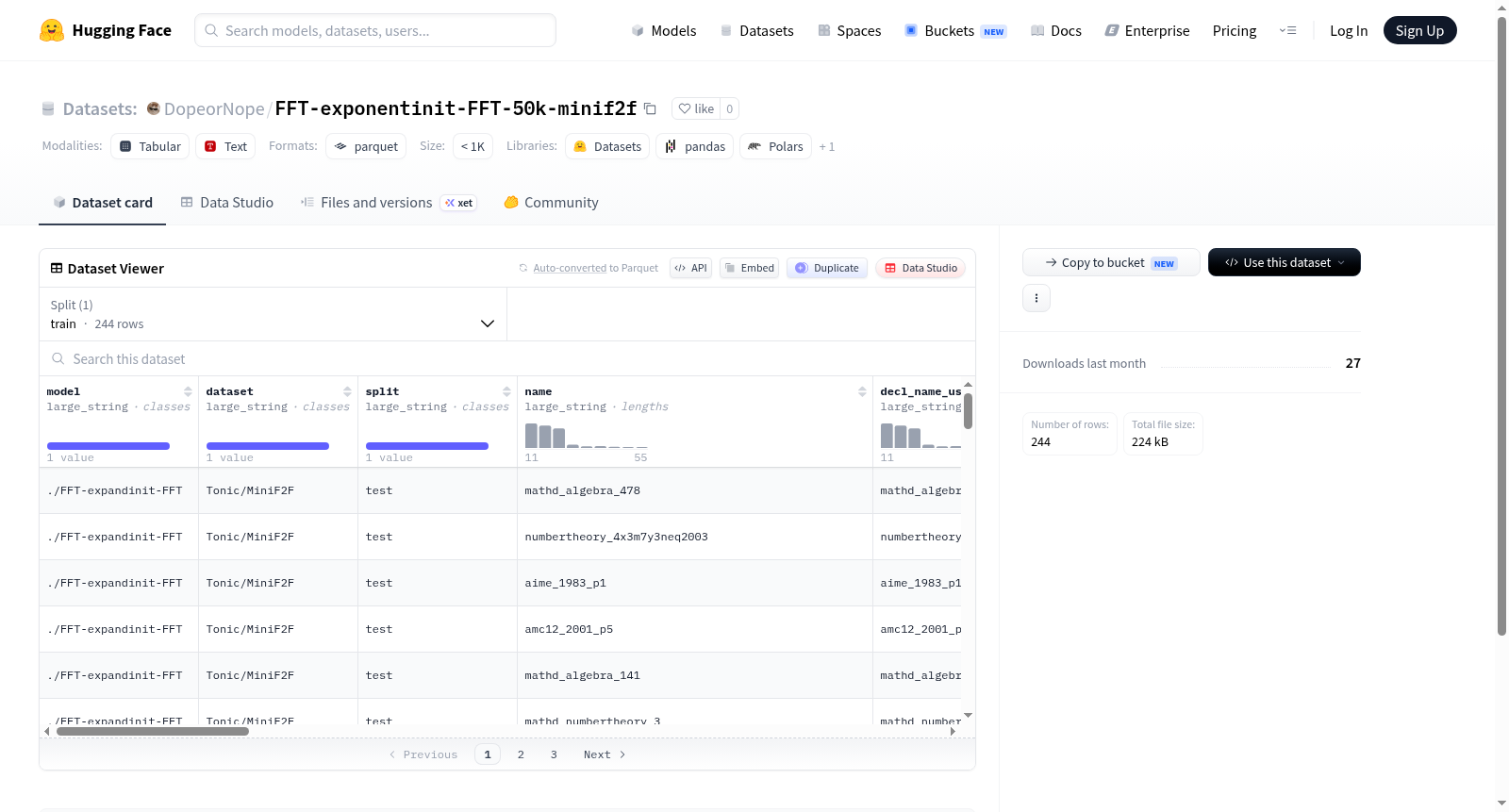Click the horizontal scrollbar of the table
Image resolution: width=1509 pixels, height=812 pixels.
(153, 731)
